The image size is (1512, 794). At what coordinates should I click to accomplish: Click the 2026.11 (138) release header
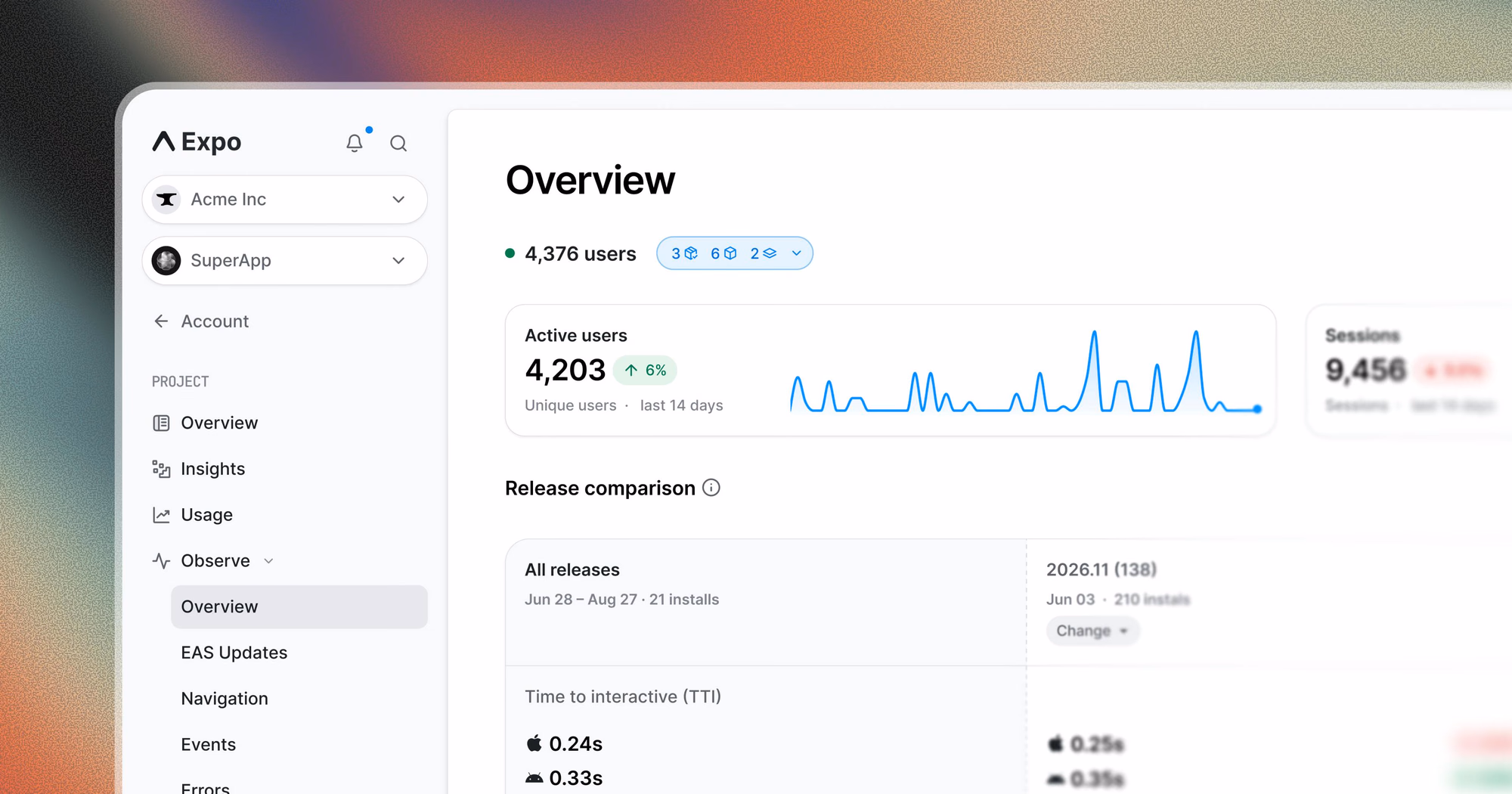click(x=1101, y=569)
